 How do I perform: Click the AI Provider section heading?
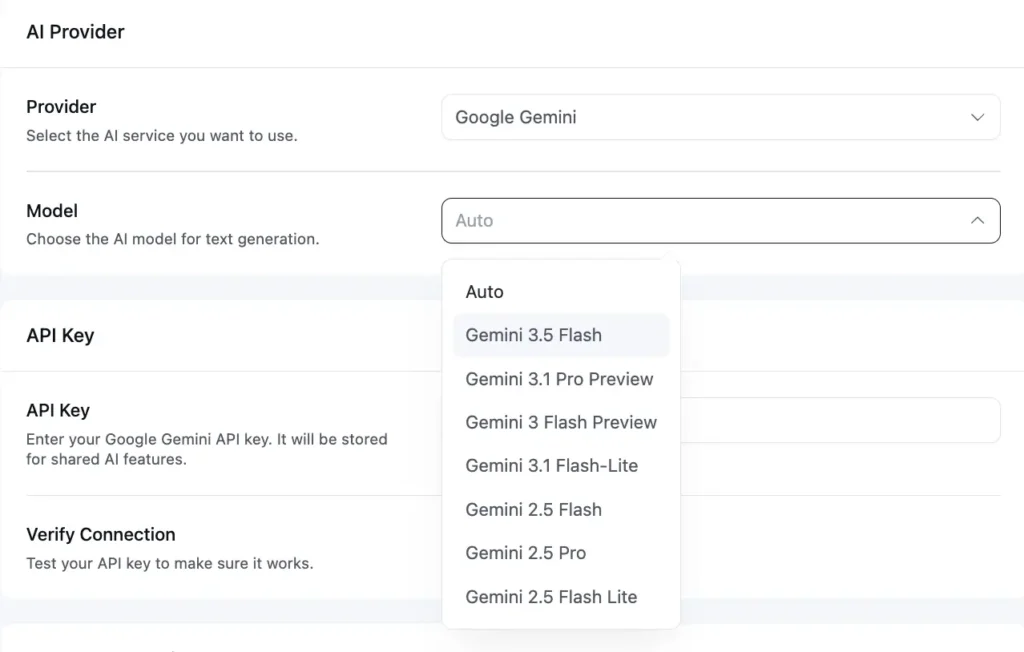tap(75, 32)
